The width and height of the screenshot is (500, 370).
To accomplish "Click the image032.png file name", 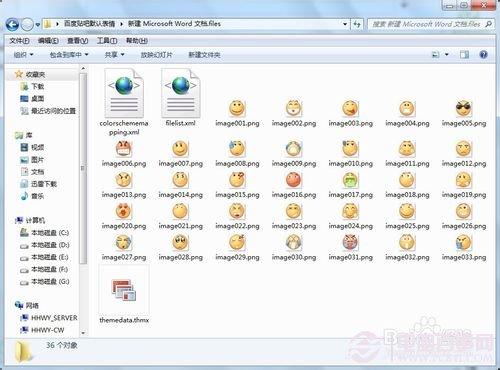I will [x=407, y=257].
